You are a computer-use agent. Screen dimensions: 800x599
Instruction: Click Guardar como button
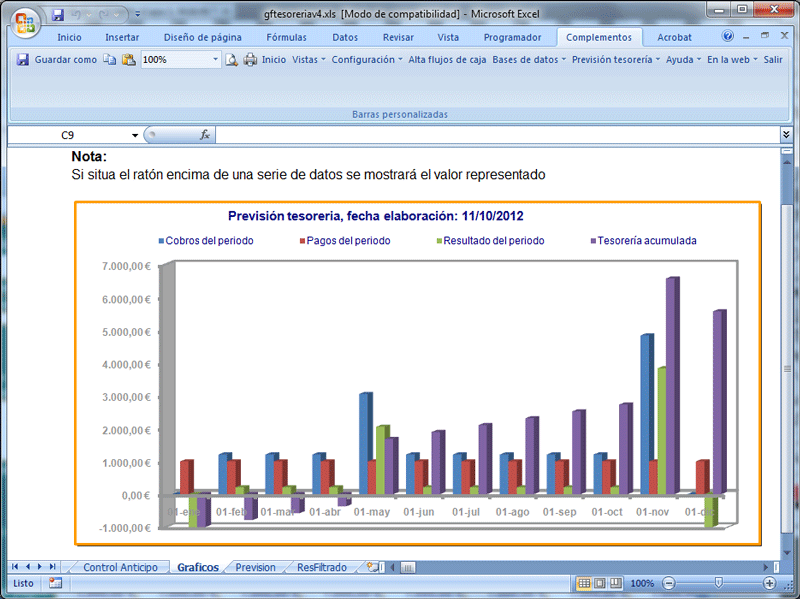pyautogui.click(x=65, y=60)
